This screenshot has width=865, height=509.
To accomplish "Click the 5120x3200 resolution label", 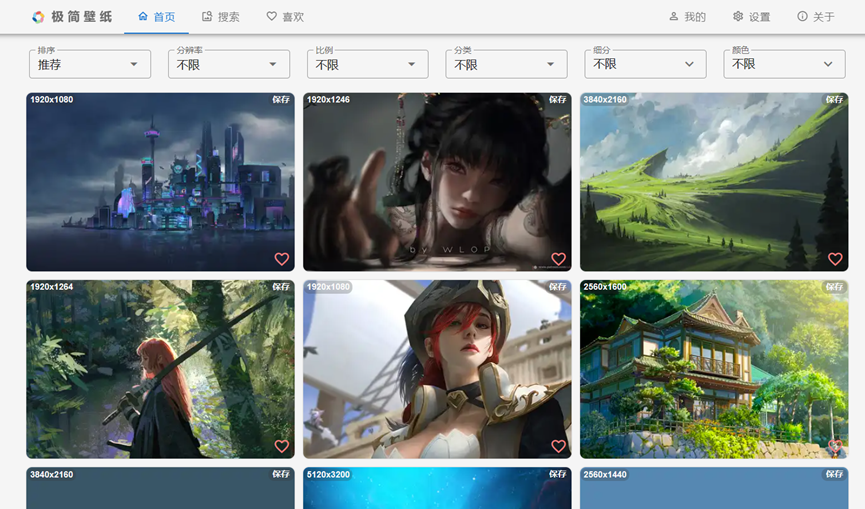I will 328,474.
